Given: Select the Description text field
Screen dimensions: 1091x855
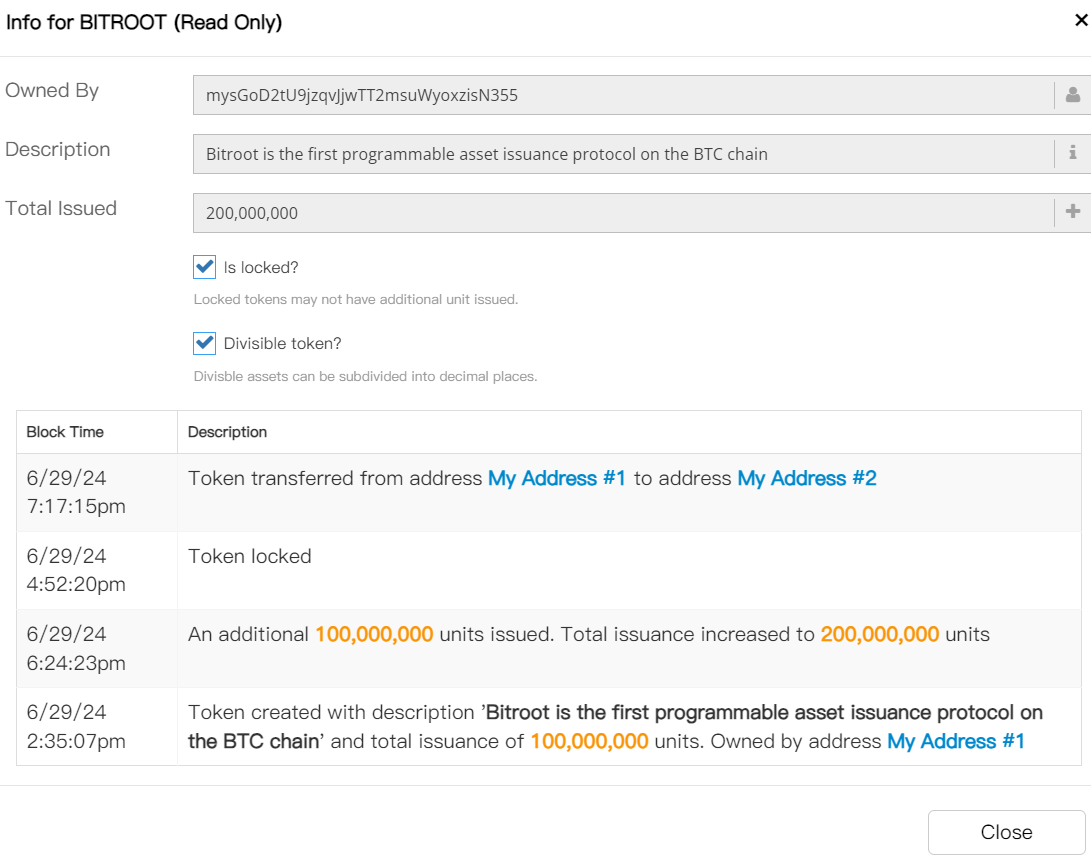Looking at the screenshot, I should (620, 154).
